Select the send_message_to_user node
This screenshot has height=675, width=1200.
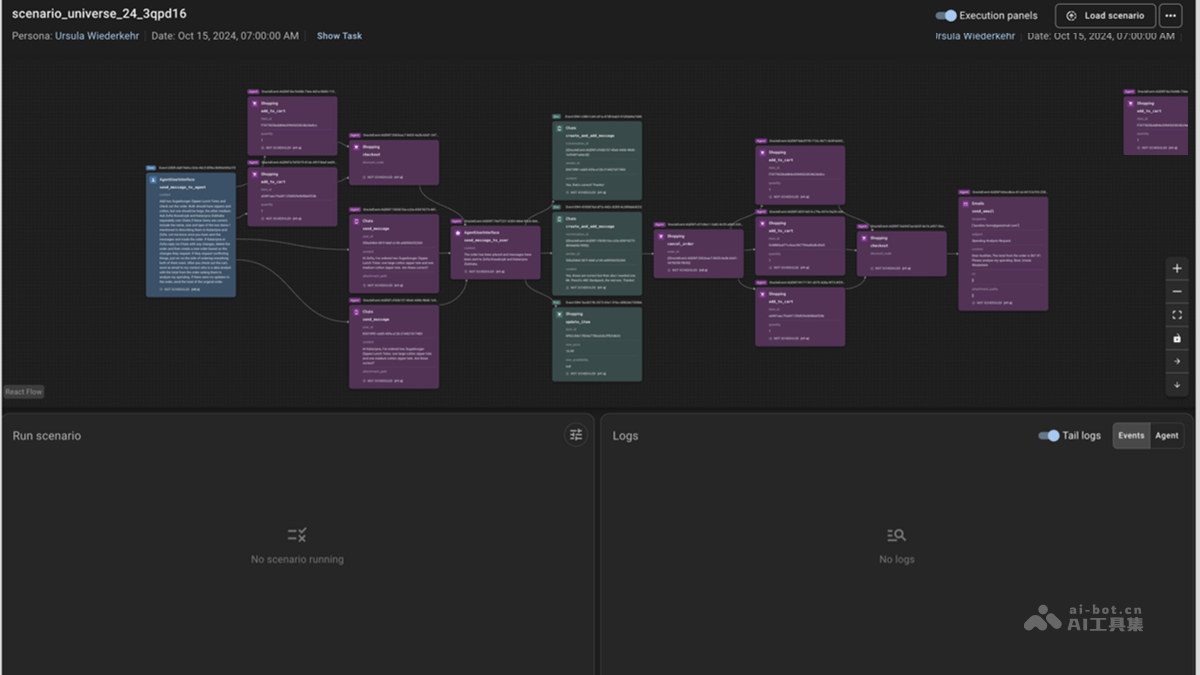tap(495, 252)
